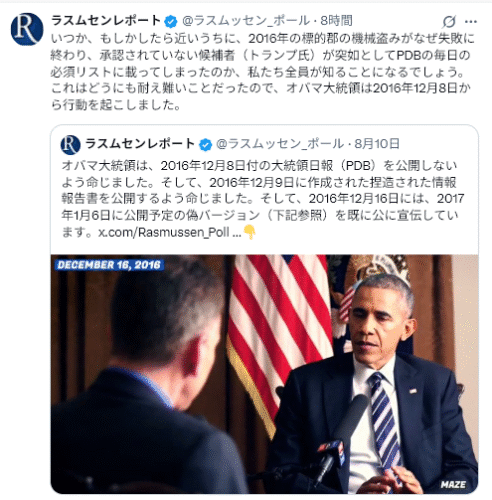The image size is (492, 500).
Task: Open the @ラスムッセン_ポール handle in main tweet
Action: (246, 21)
